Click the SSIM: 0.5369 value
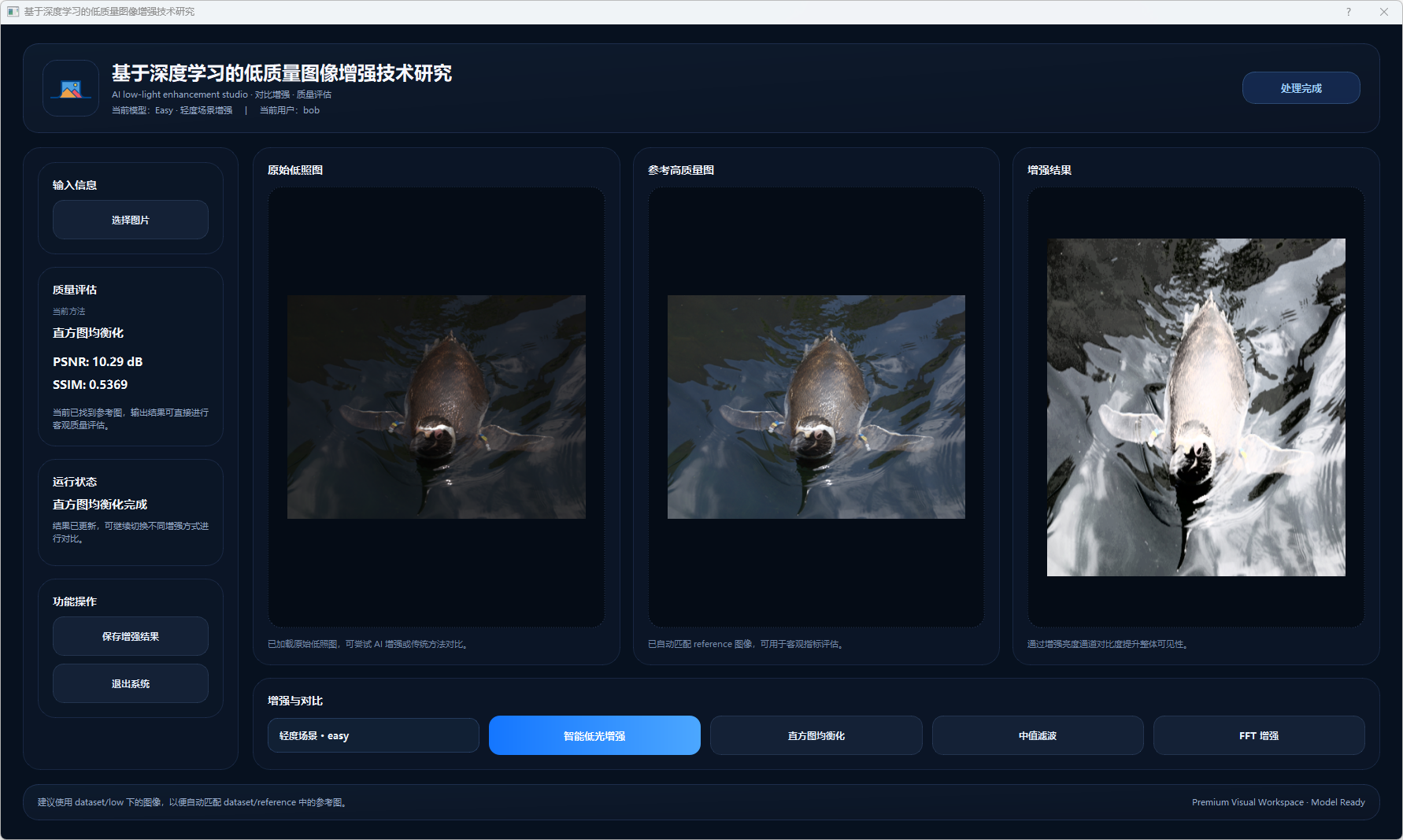The image size is (1403, 840). point(90,385)
